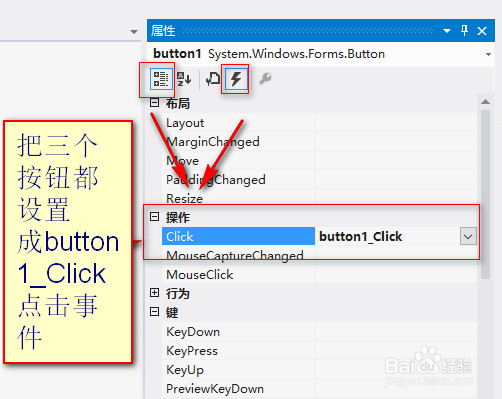502x399 pixels.
Task: Collapse the 布局 category
Action: click(154, 102)
